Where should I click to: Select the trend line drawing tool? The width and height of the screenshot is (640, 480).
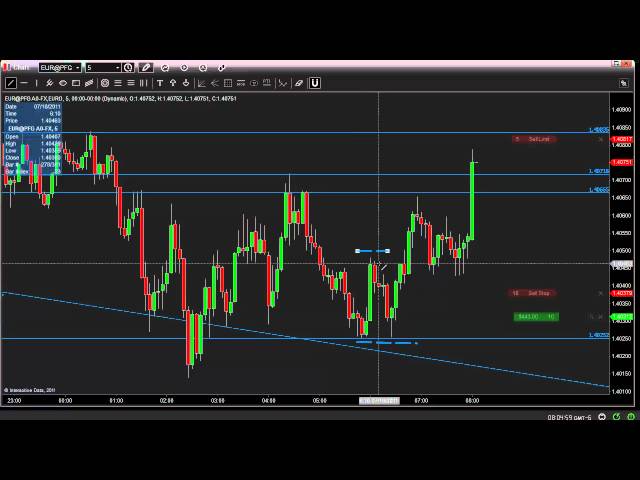click(11, 83)
